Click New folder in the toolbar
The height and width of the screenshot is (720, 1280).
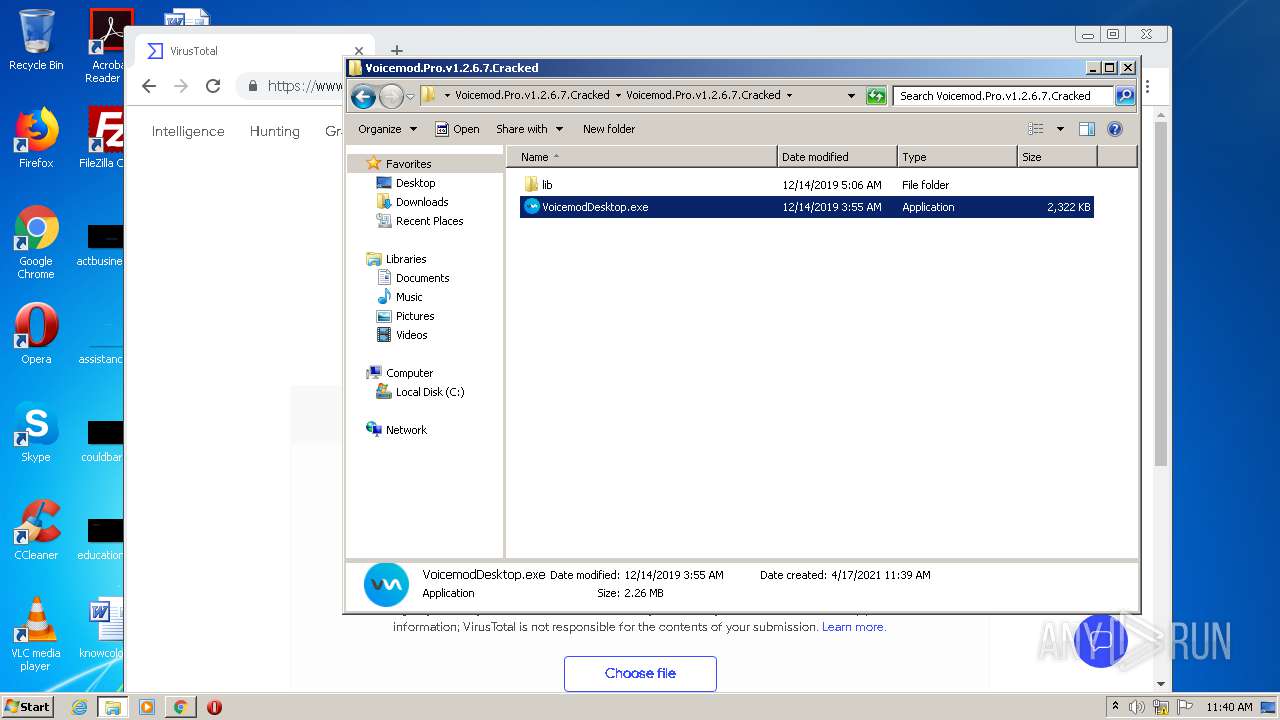609,129
